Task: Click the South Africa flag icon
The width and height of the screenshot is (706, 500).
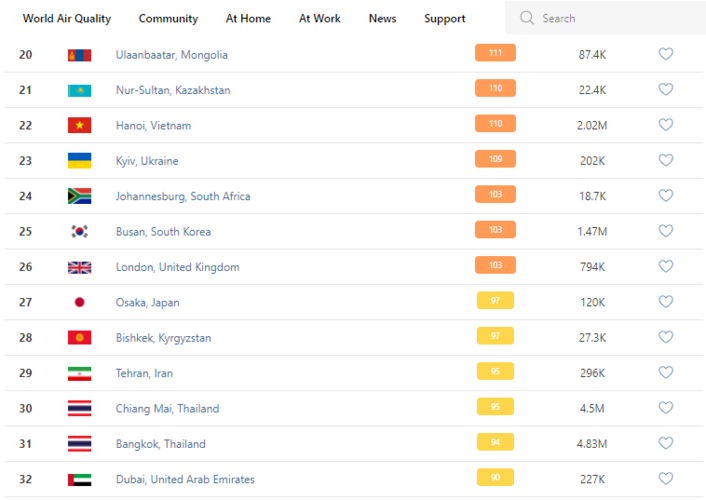Action: [x=79, y=196]
